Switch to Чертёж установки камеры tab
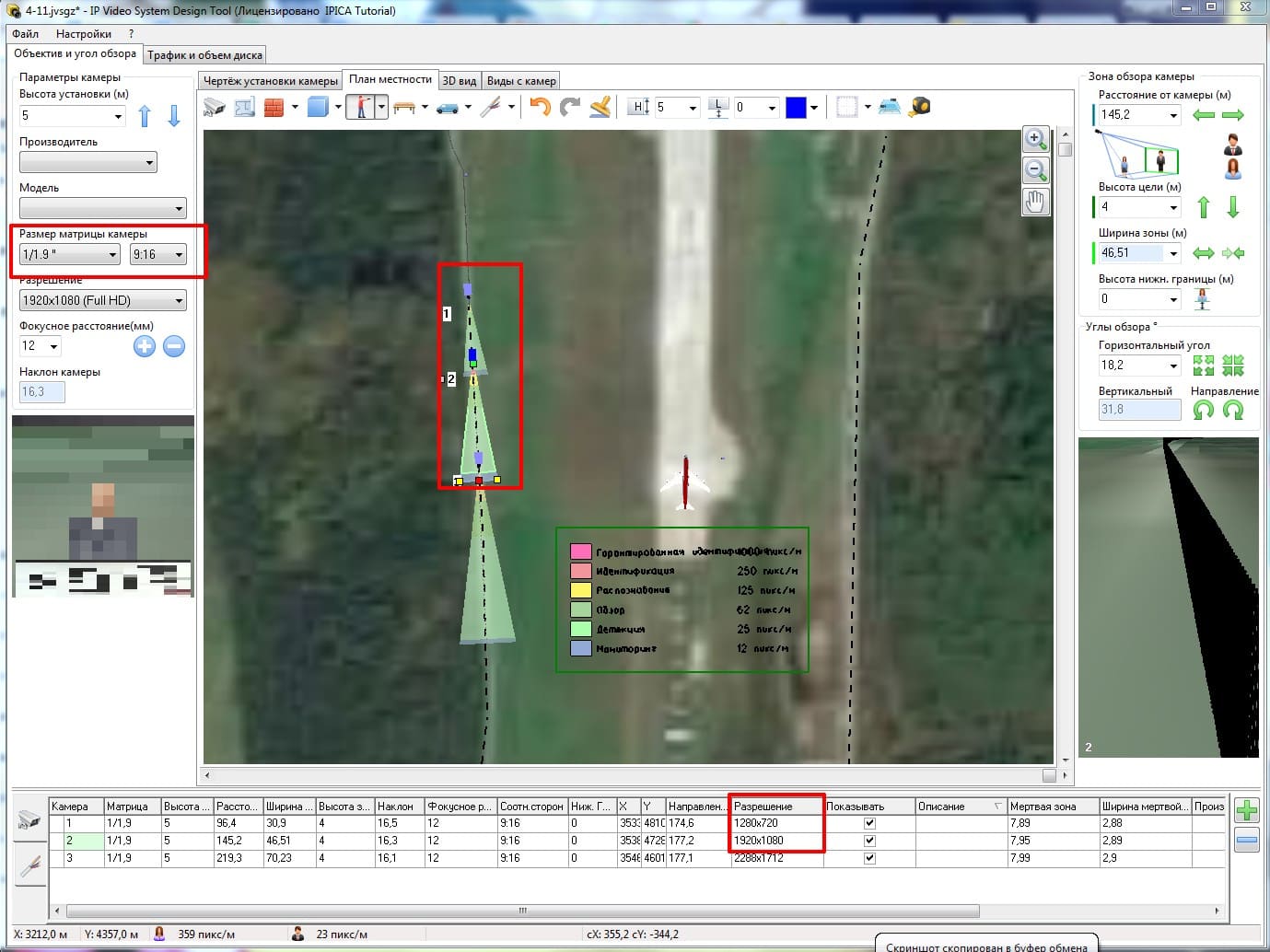Image resolution: width=1270 pixels, height=952 pixels. 271,81
